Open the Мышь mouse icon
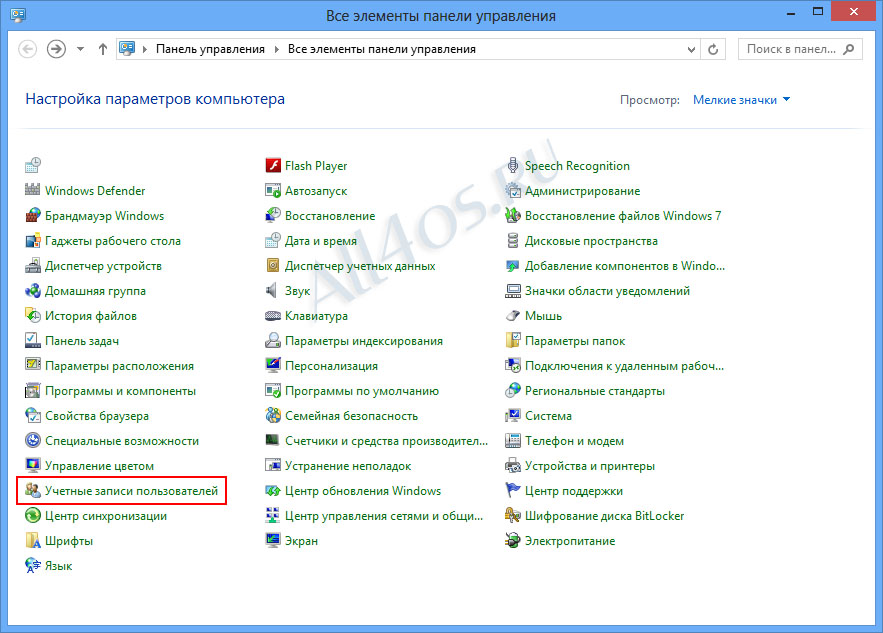 (x=513, y=315)
